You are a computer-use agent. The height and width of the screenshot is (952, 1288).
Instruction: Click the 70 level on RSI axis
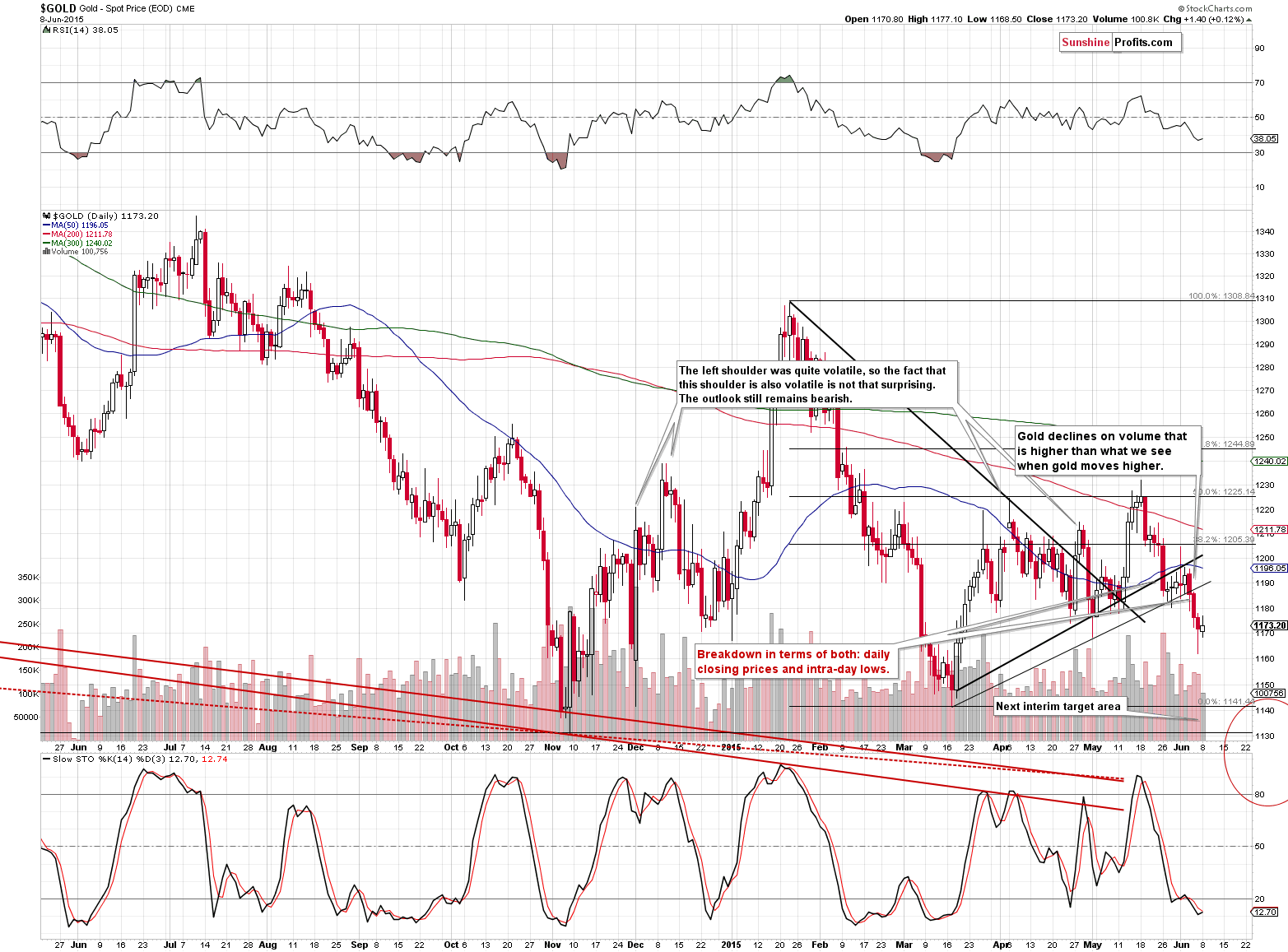tap(1259, 82)
